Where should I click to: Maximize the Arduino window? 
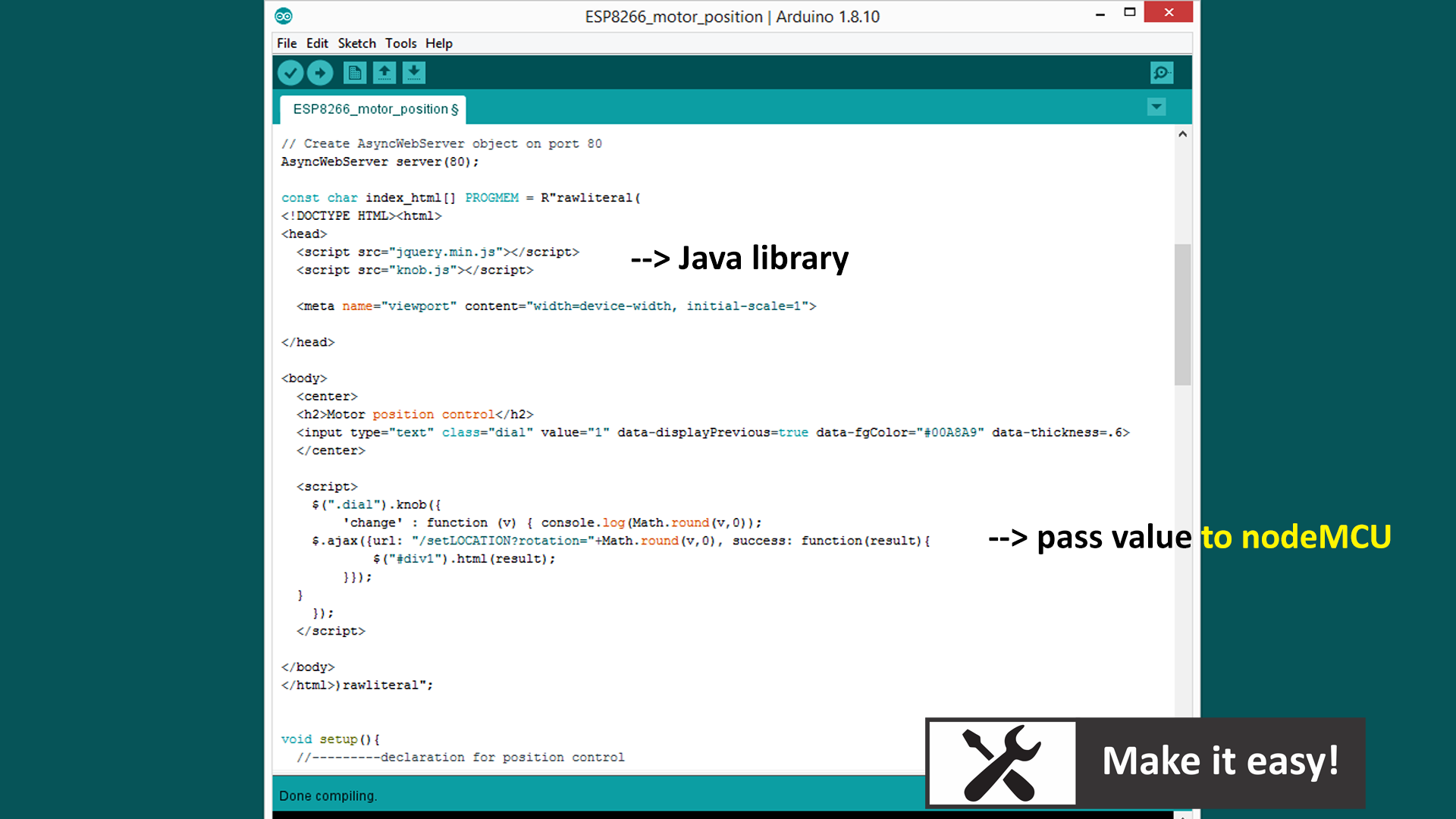[x=1129, y=12]
